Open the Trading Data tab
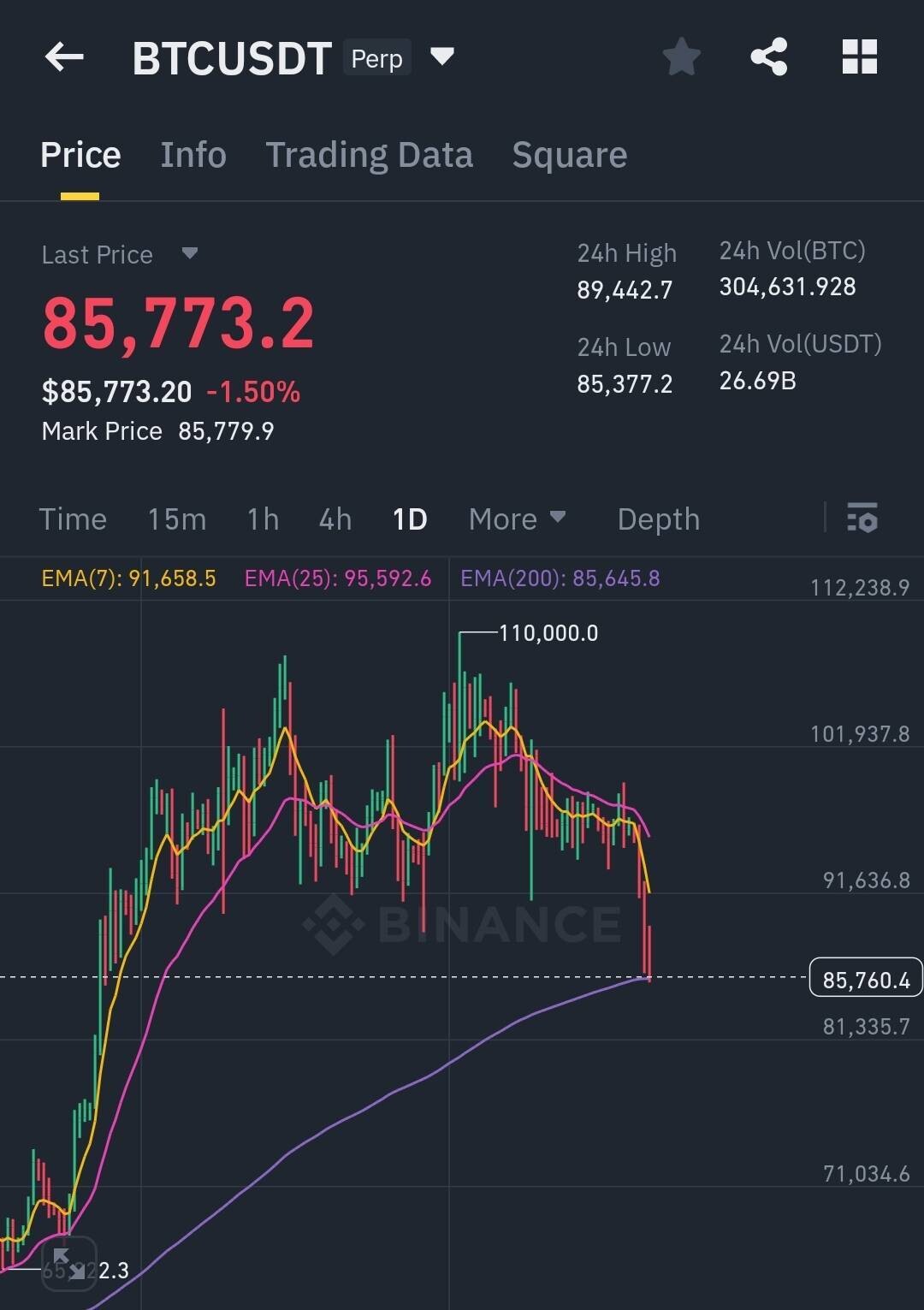 369,155
